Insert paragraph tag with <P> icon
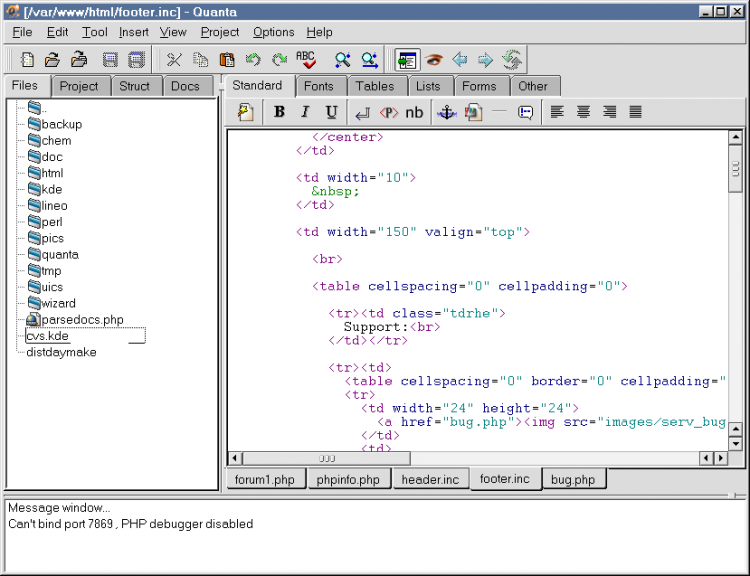750x576 pixels. (x=388, y=113)
